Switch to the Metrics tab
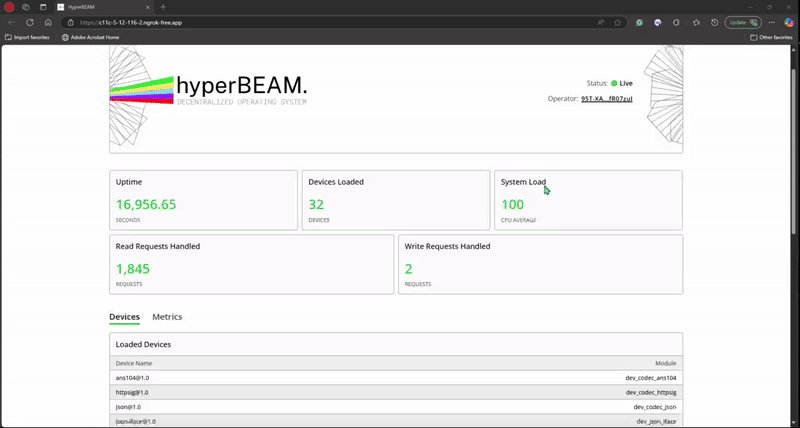The height and width of the screenshot is (428, 800). (167, 317)
